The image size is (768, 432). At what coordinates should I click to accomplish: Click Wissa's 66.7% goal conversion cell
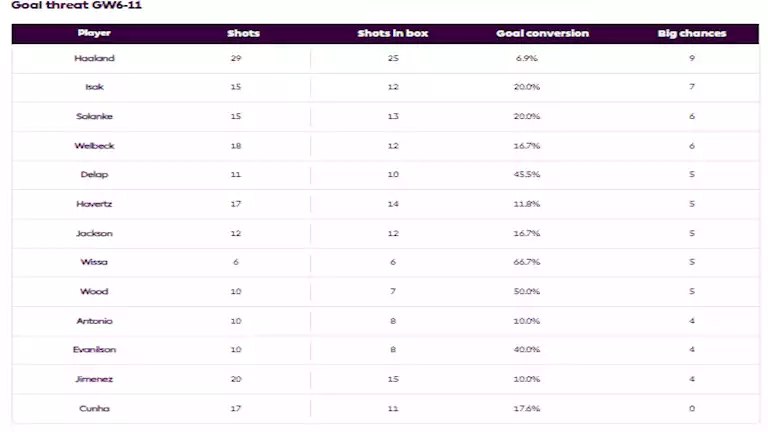click(527, 262)
